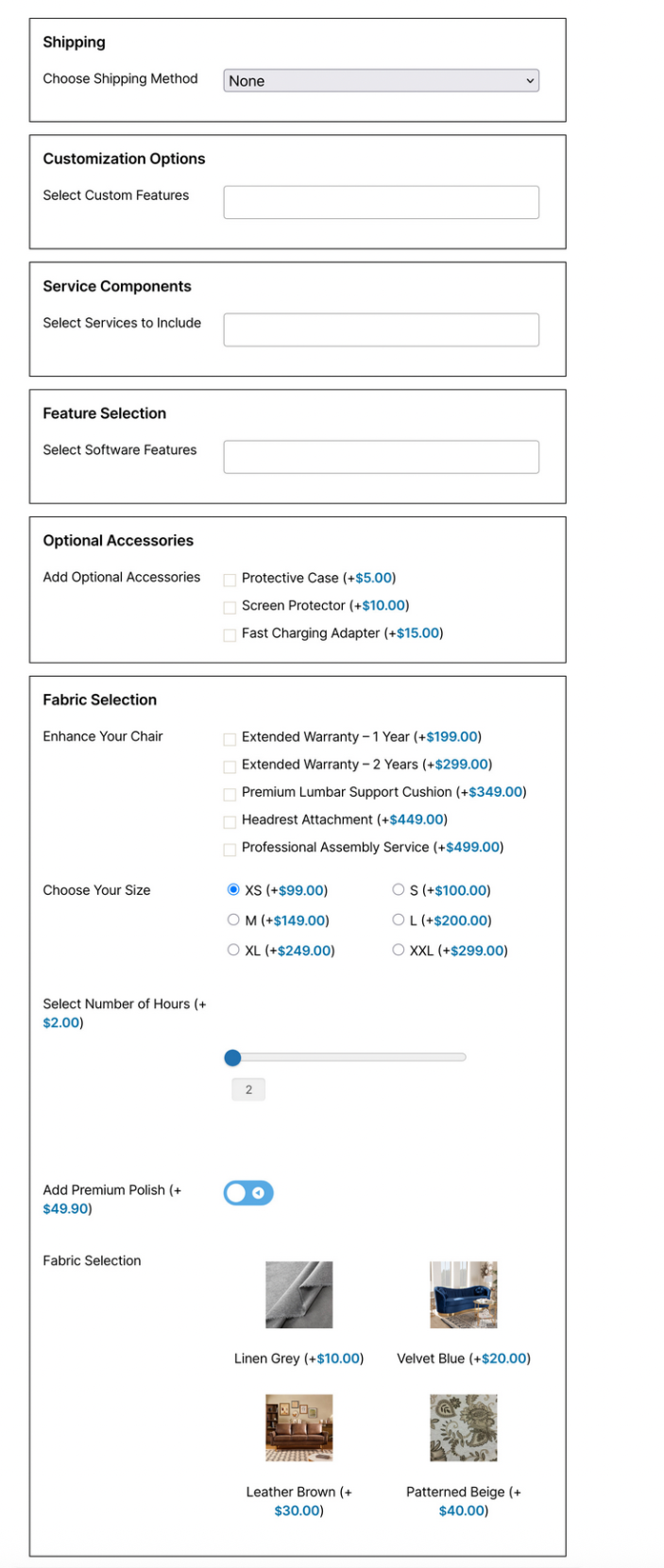Click the Number of Hours slider handle
The image size is (664, 1568).
click(x=233, y=1057)
